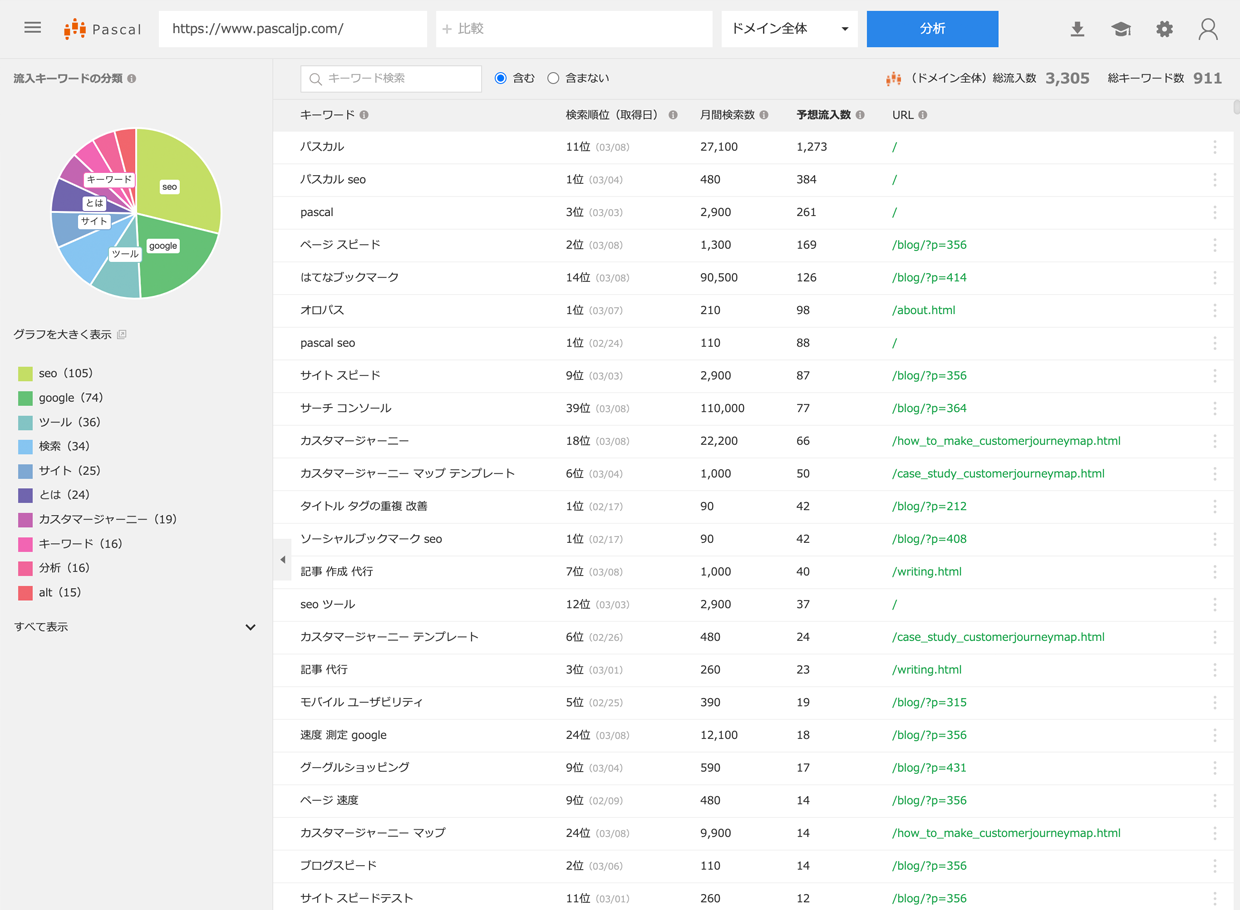Select the 含まない radio button
This screenshot has width=1240, height=910.
tap(553, 78)
